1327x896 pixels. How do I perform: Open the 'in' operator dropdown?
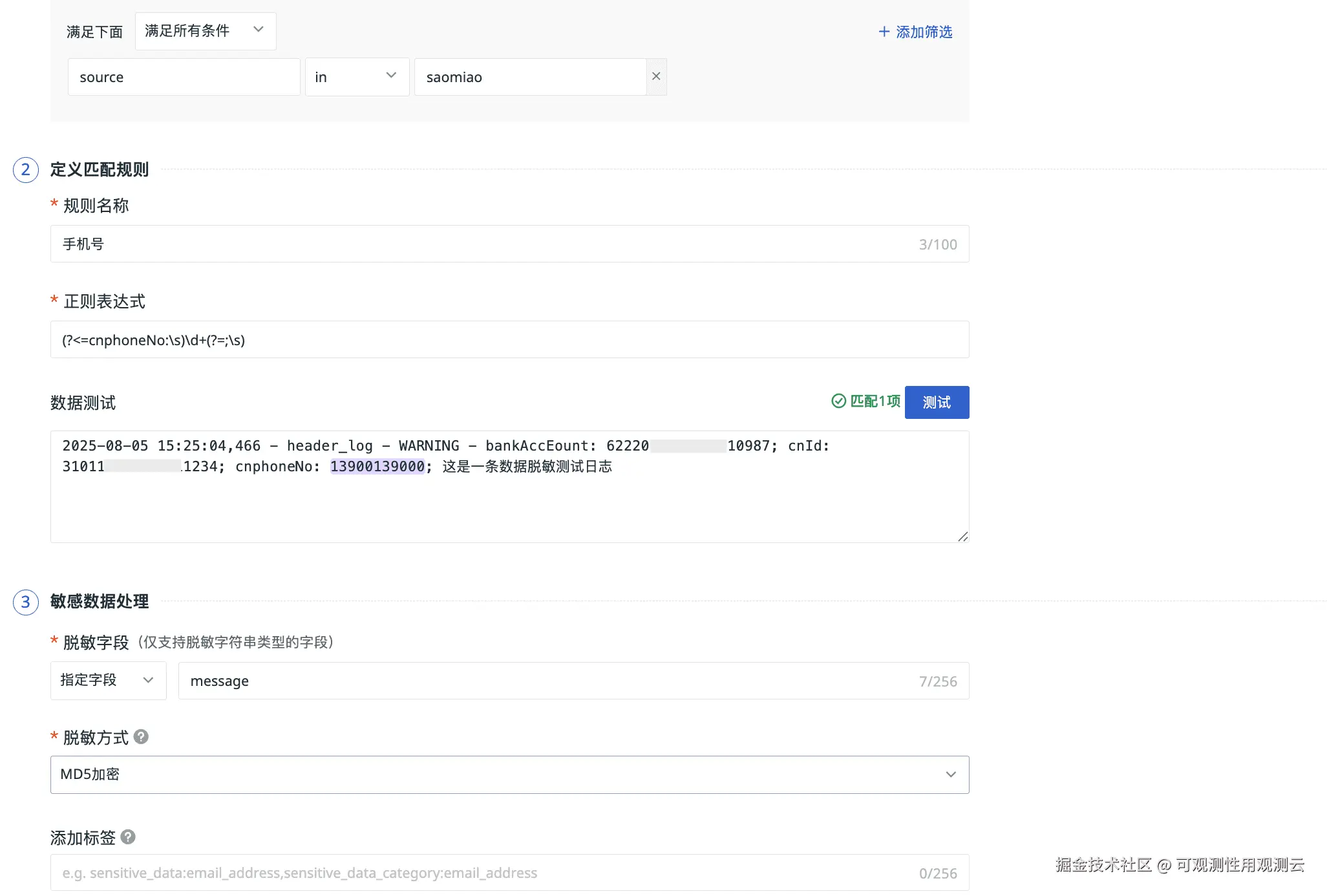[357, 77]
